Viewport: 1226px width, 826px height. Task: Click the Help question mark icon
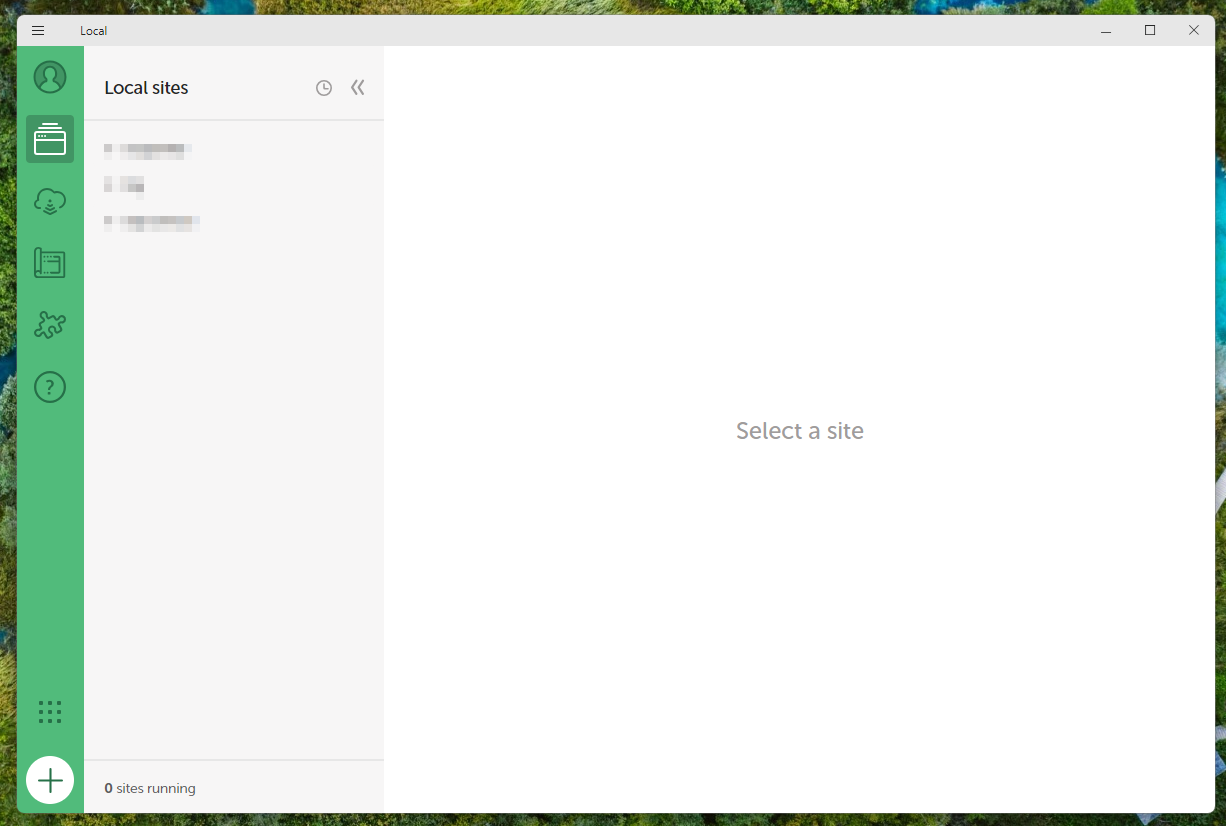pos(50,387)
